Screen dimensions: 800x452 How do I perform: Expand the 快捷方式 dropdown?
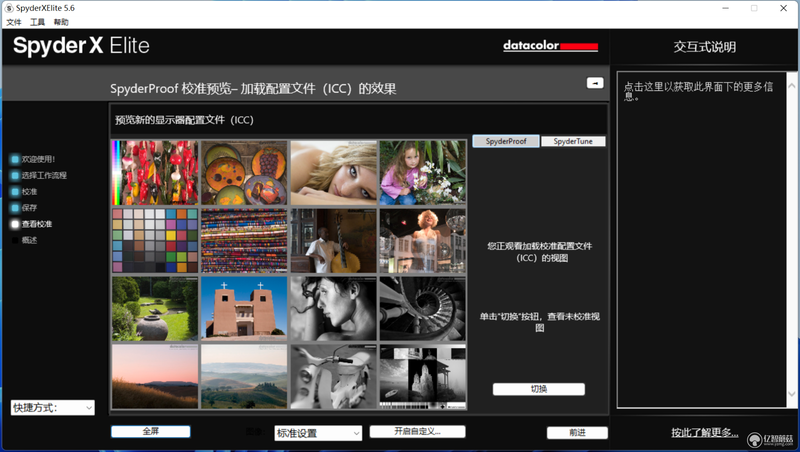click(53, 408)
